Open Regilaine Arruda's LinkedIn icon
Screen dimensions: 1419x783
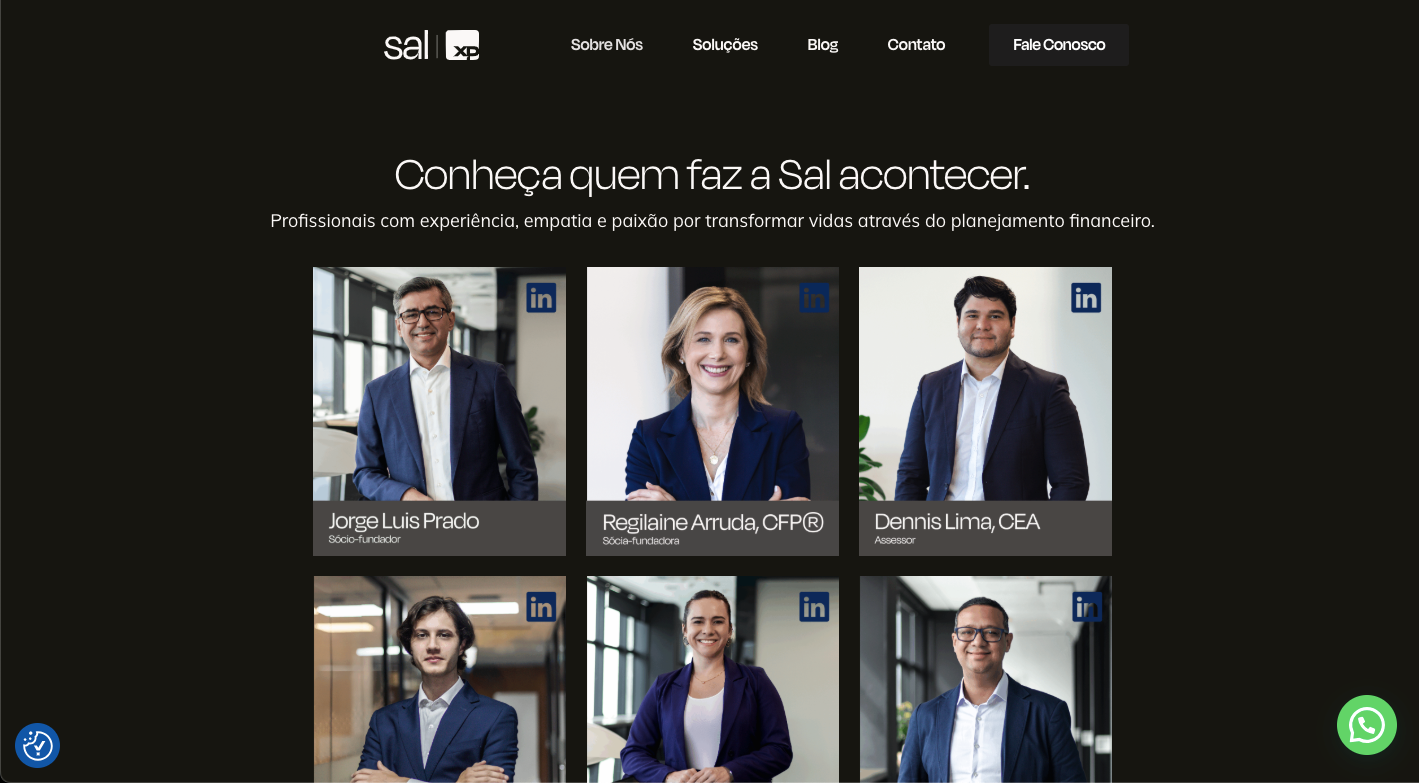click(x=814, y=298)
